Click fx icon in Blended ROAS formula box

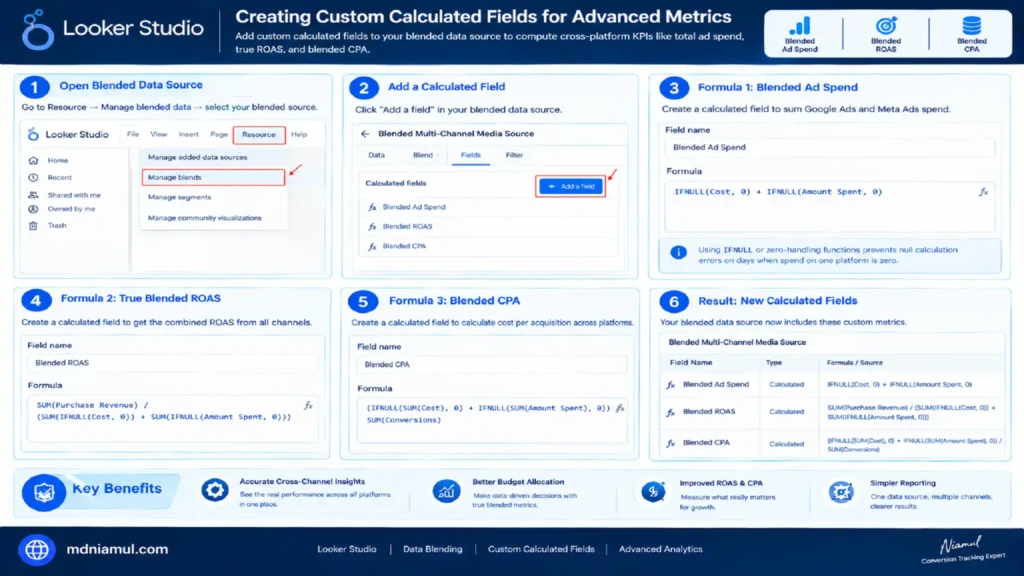308,406
